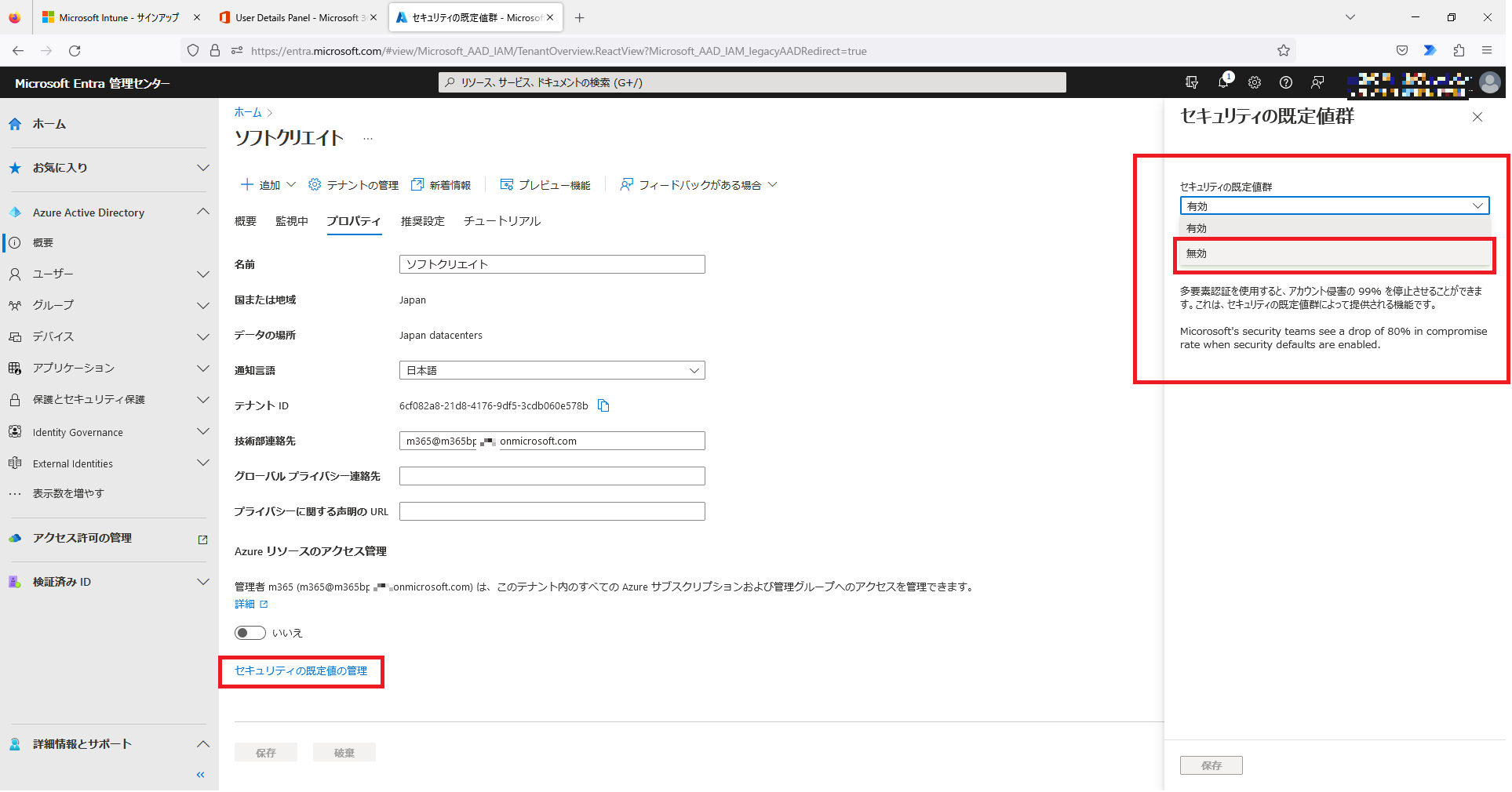Open the ソフトクリエイト title ellipsis menu

tap(368, 139)
